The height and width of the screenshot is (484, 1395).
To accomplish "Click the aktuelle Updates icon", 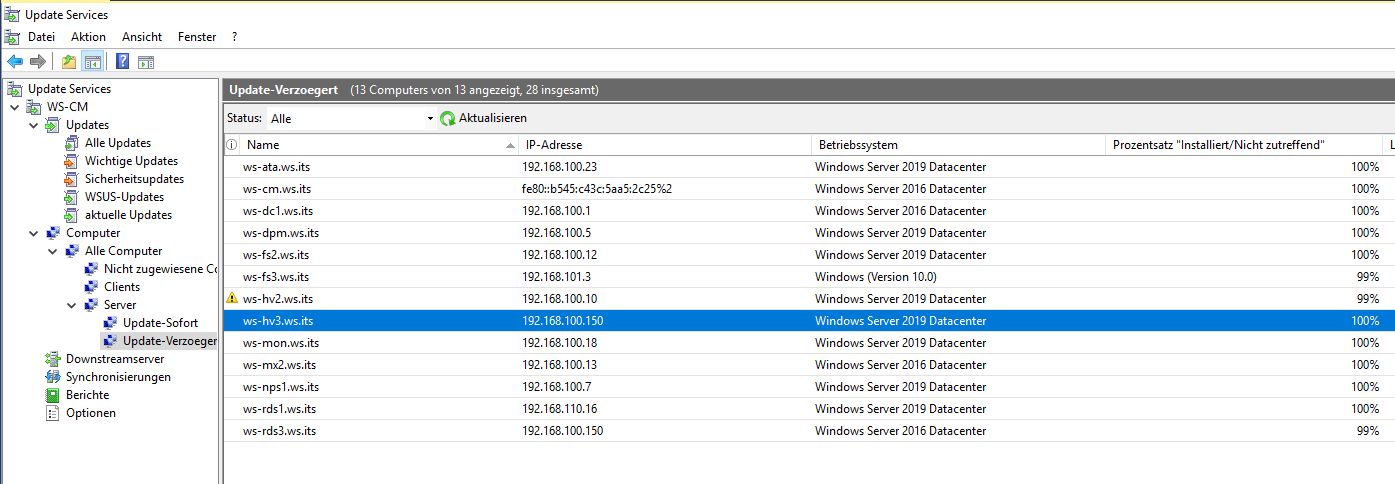I will coord(71,215).
